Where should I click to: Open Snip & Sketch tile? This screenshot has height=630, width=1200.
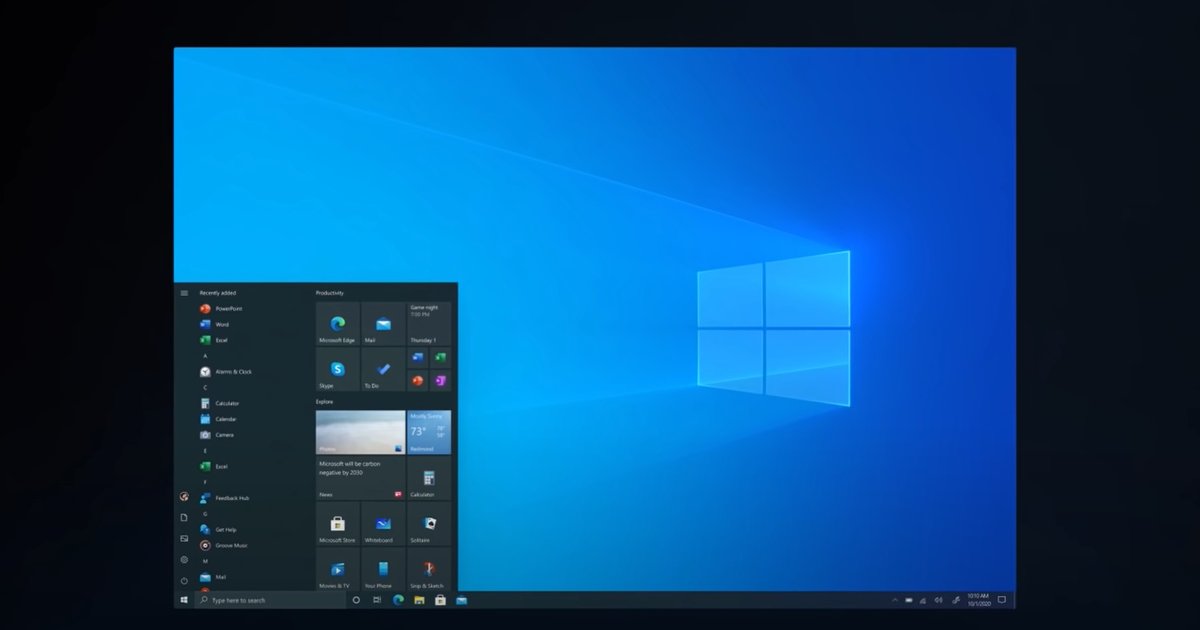click(x=429, y=571)
